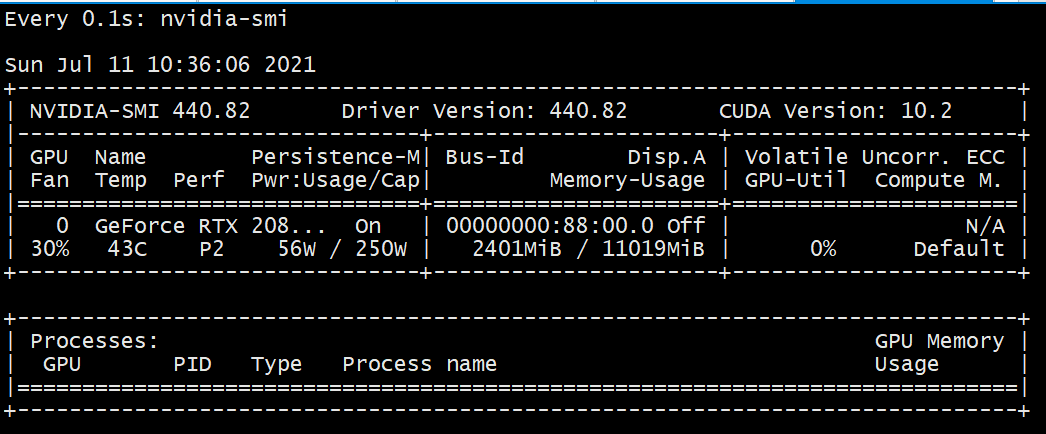
Task: Click the Persistence-M 'On' value
Action: pyautogui.click(x=368, y=226)
